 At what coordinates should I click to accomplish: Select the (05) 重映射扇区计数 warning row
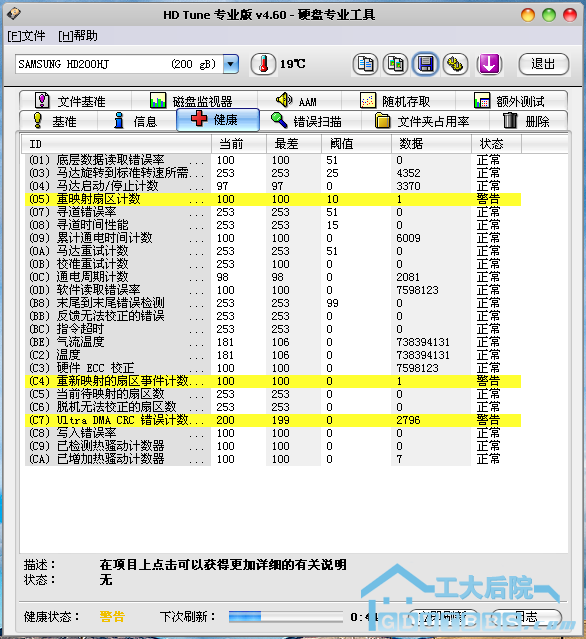(273, 199)
